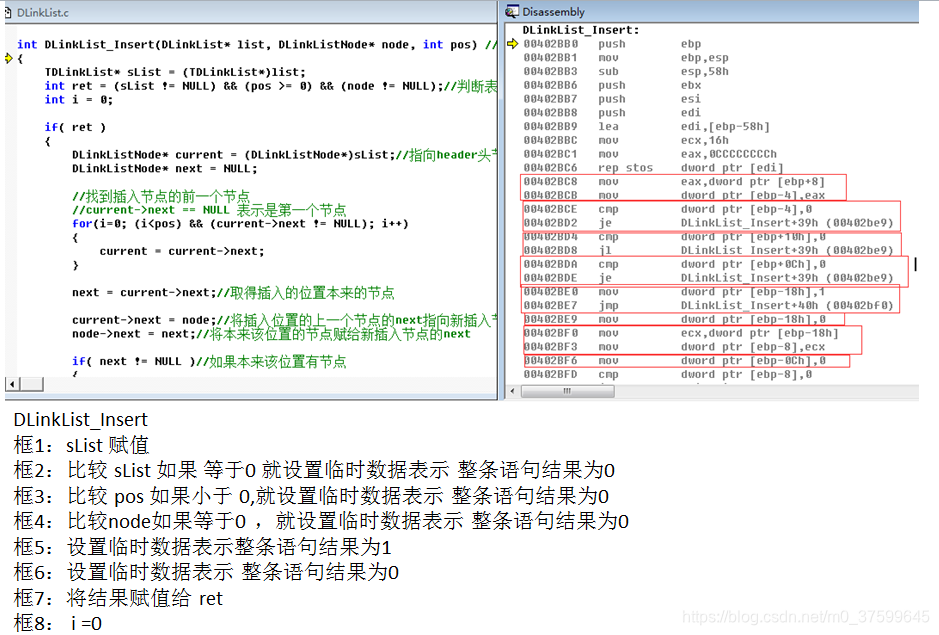Click the 'mov ecx,16h' line
This screenshot has width=939, height=635.
click(x=626, y=140)
